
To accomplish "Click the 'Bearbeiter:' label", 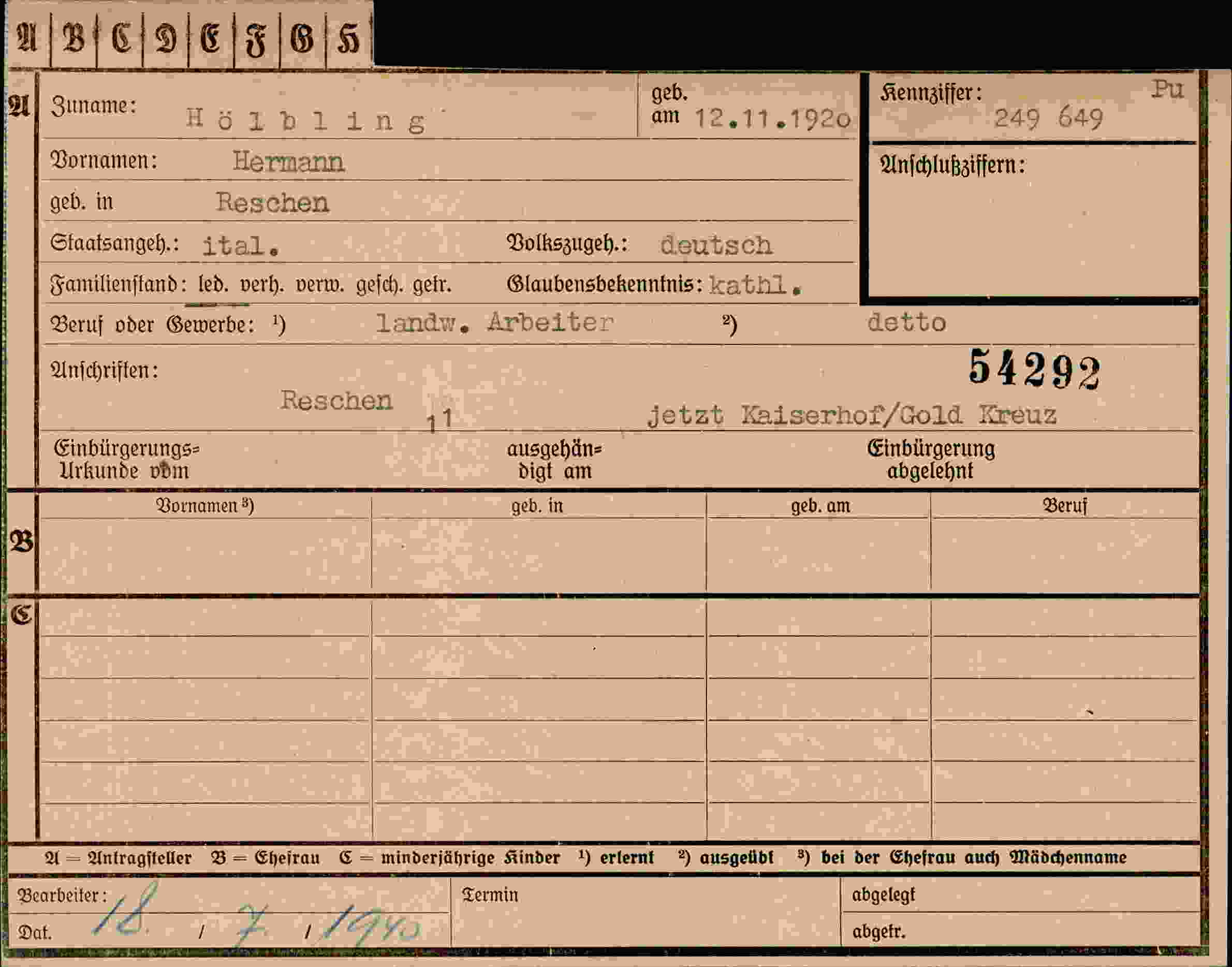I will [x=62, y=896].
